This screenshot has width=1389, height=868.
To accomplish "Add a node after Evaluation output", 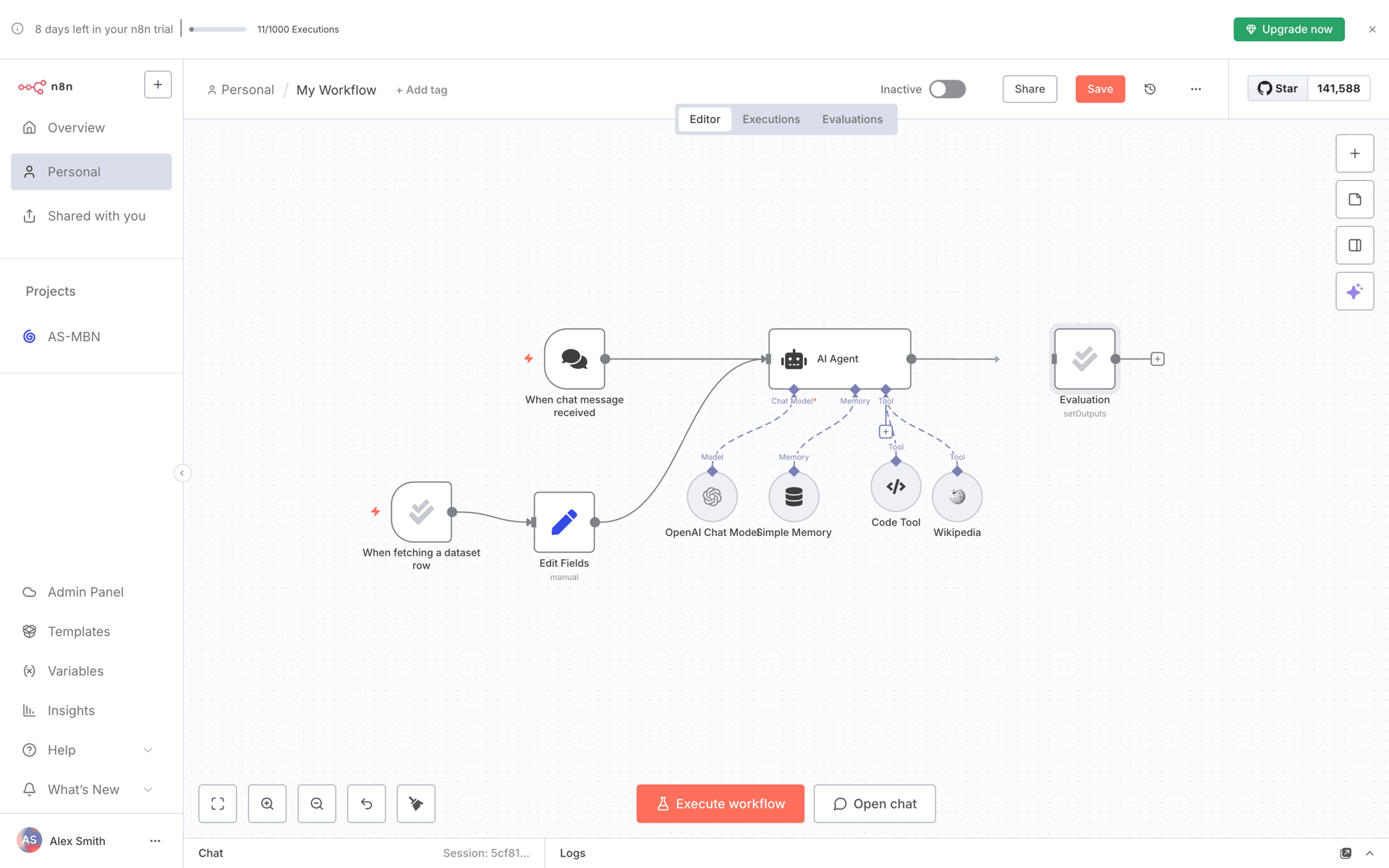I will tap(1157, 359).
